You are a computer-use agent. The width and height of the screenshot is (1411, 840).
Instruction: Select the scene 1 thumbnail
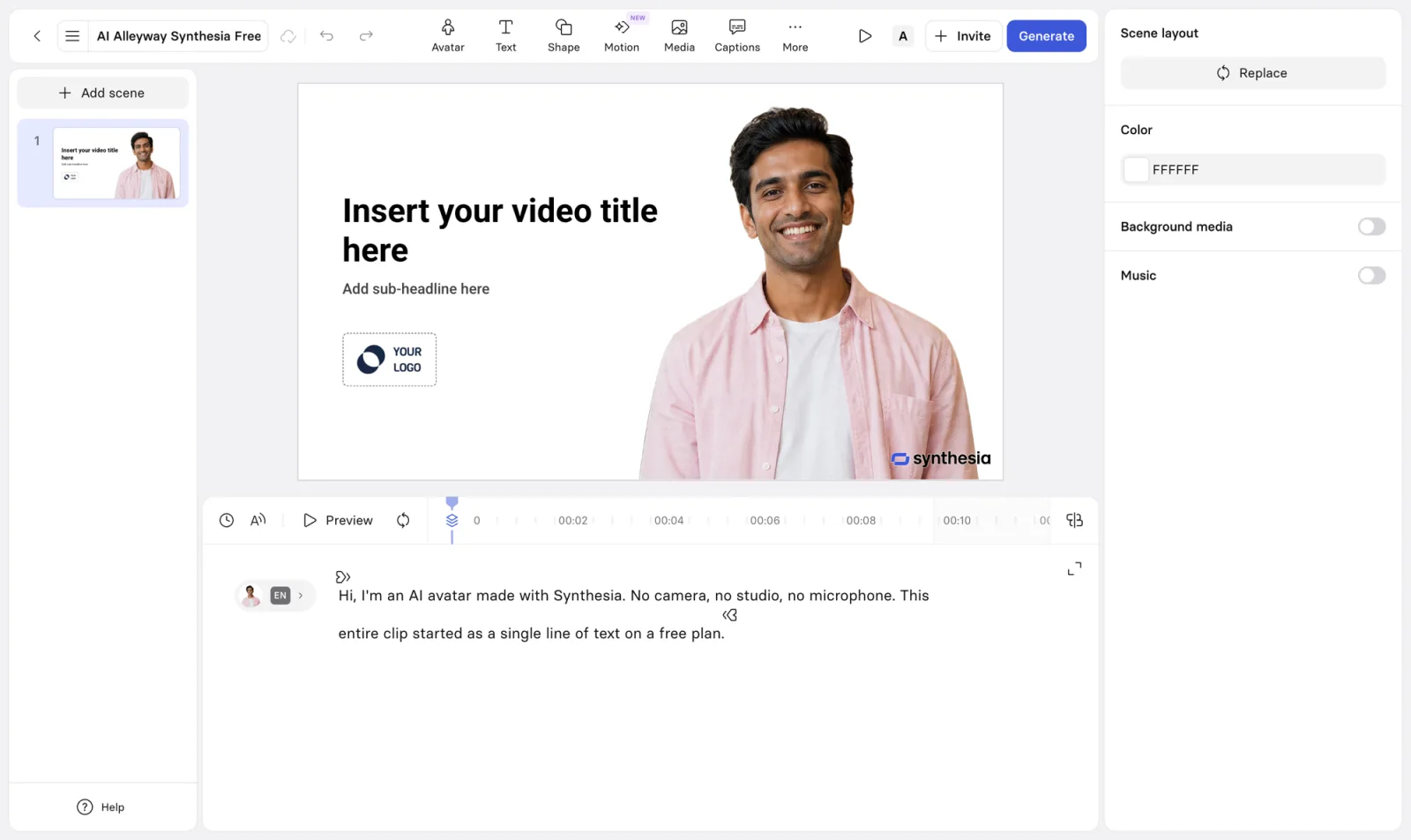116,163
